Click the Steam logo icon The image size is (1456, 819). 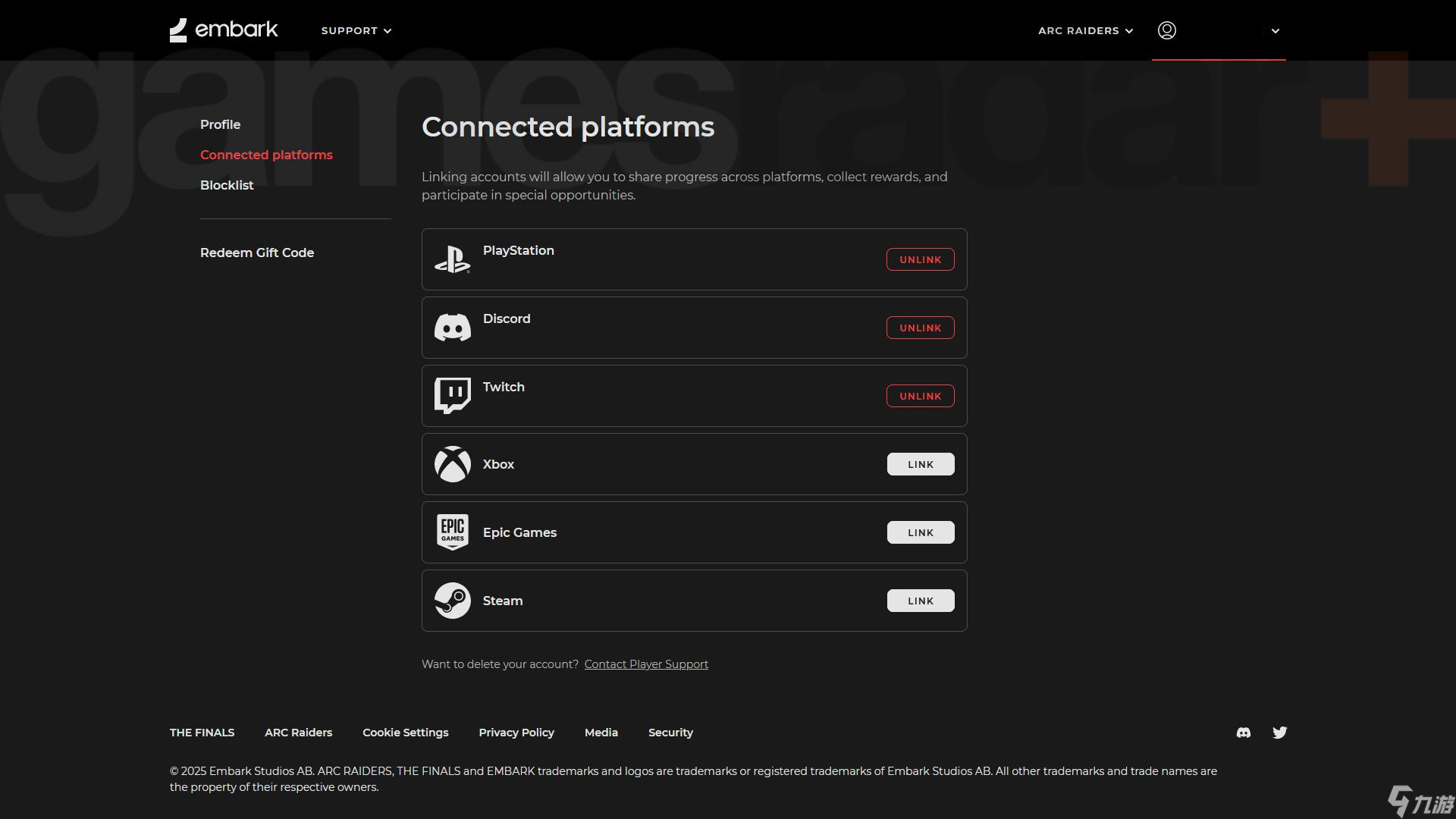[x=452, y=601]
